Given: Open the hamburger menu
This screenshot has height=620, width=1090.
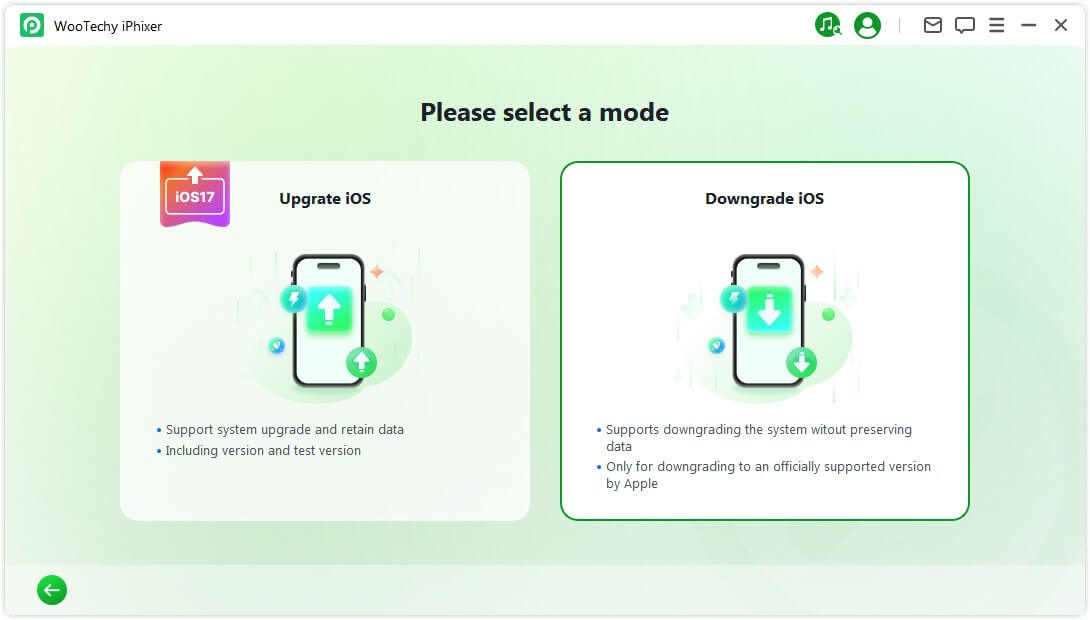Looking at the screenshot, I should tap(996, 25).
